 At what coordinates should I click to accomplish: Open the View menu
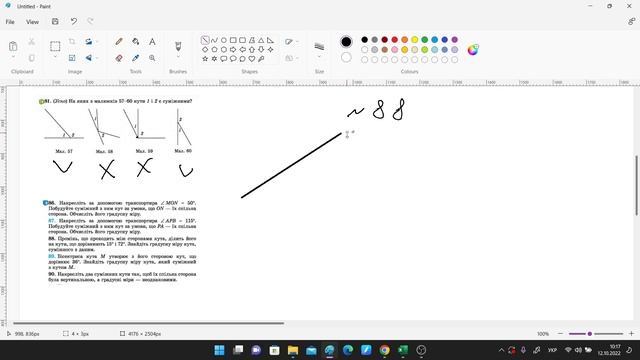pyautogui.click(x=32, y=22)
